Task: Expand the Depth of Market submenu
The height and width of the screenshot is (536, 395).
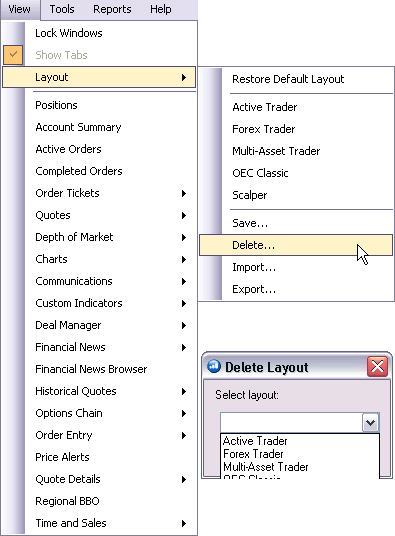Action: coord(99,237)
